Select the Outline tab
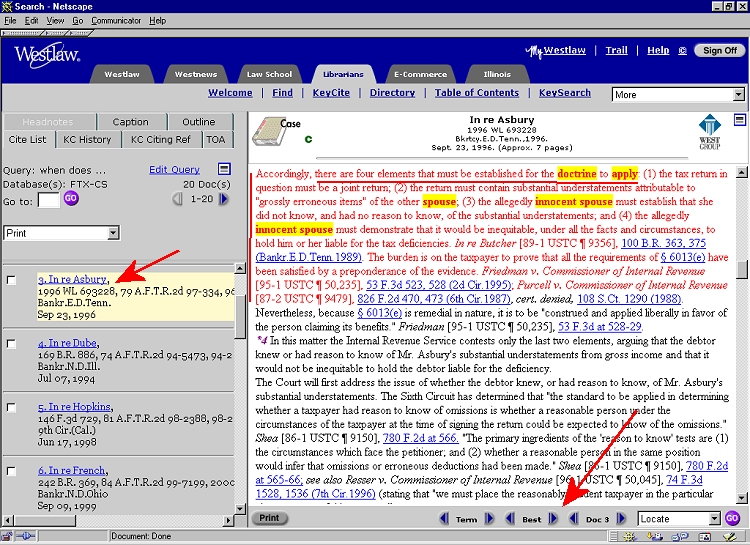This screenshot has height=545, width=750. pos(199,122)
